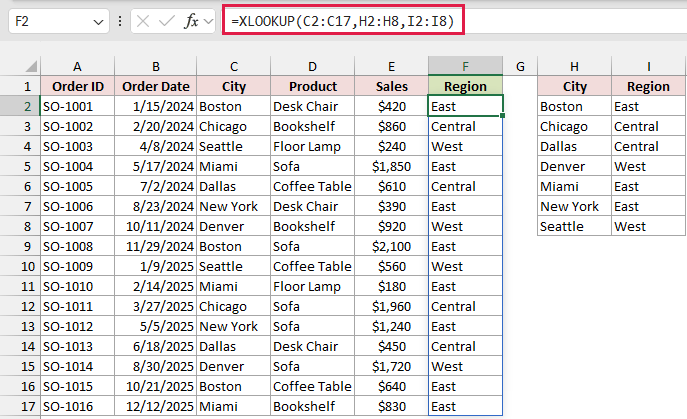687x419 pixels.
Task: Select column A header
Action: [x=77, y=66]
